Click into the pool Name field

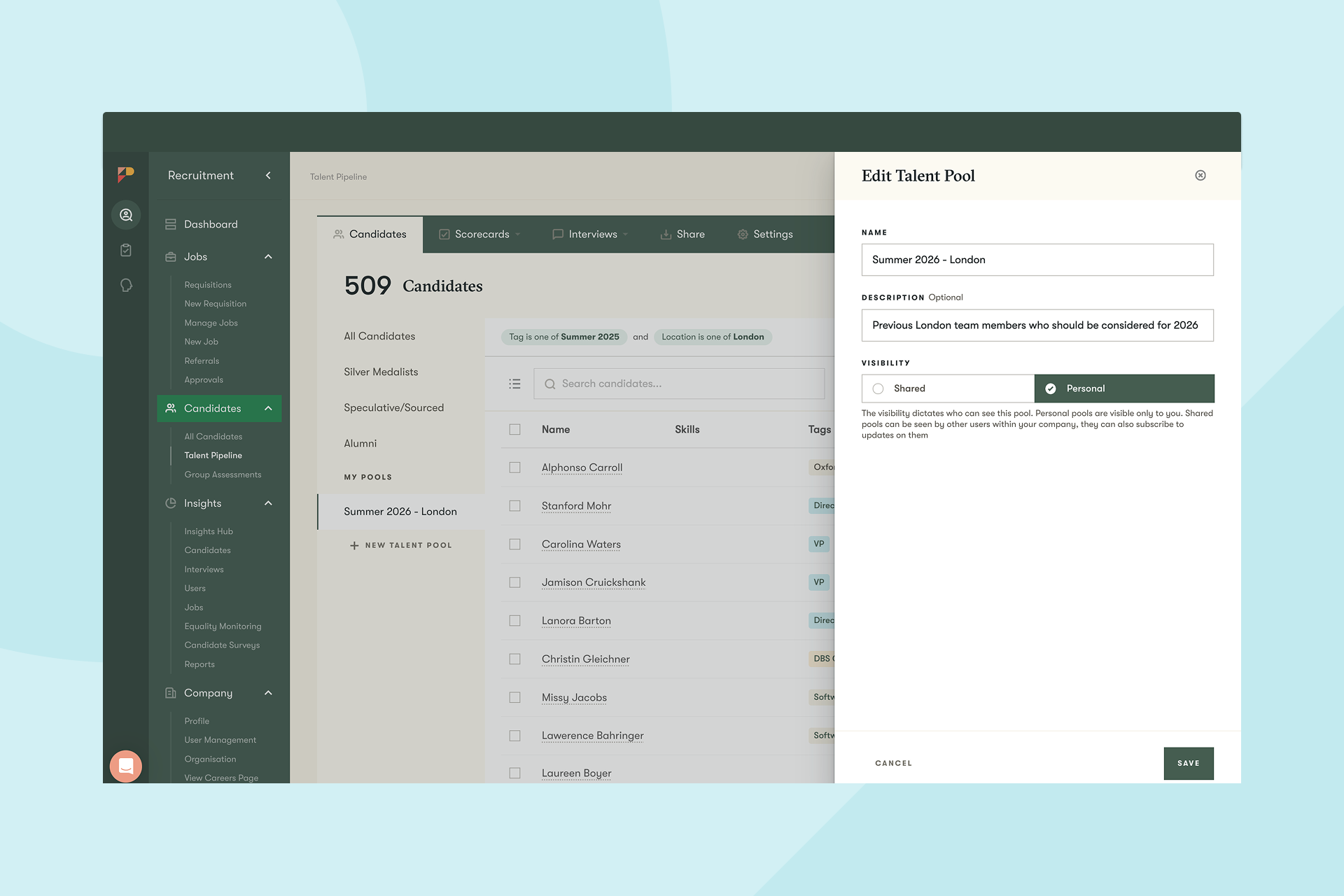pyautogui.click(x=1037, y=260)
